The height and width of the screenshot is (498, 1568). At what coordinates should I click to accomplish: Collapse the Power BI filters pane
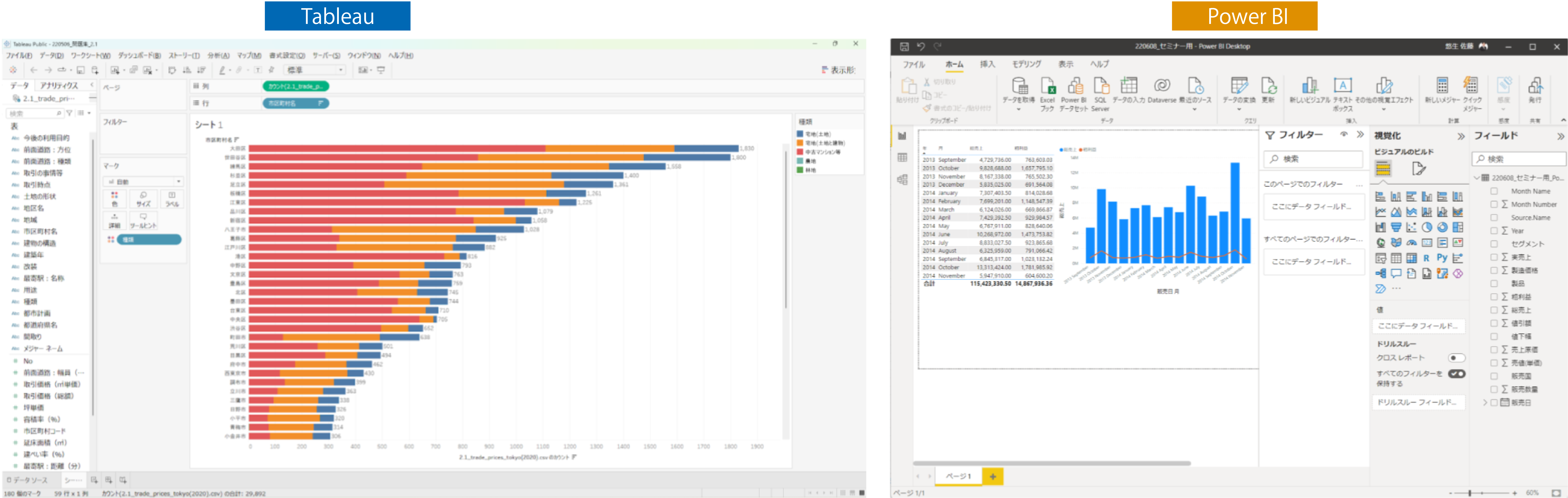pyautogui.click(x=1360, y=134)
